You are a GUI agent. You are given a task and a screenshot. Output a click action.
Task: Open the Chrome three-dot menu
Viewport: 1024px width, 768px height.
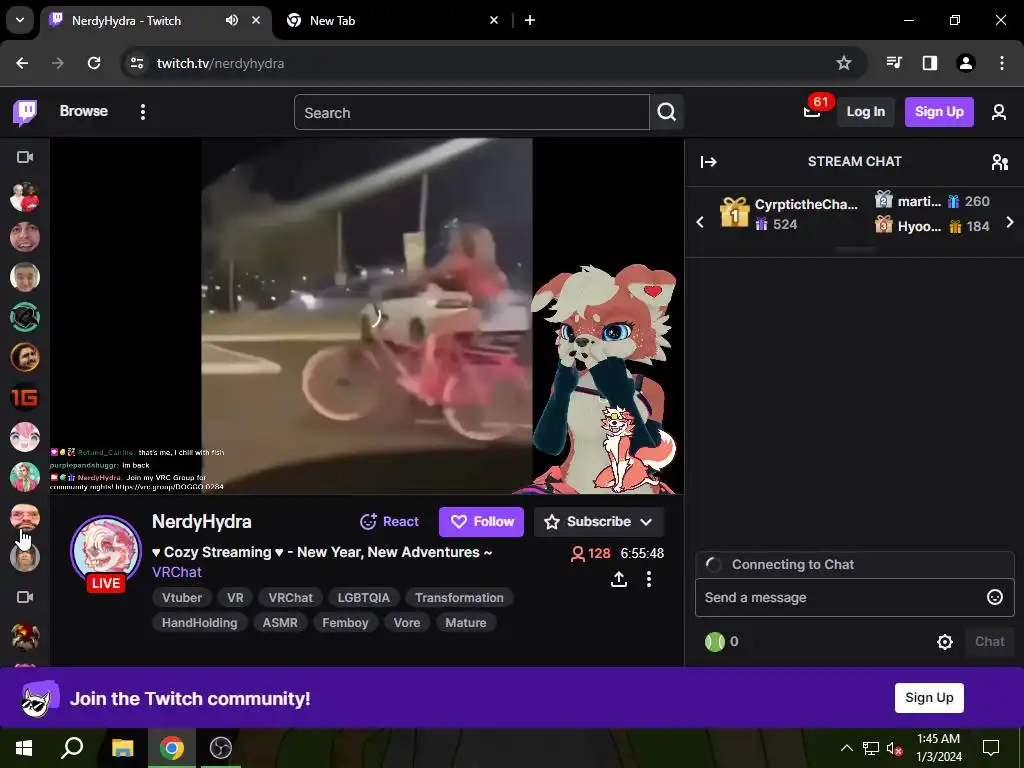coord(1002,63)
